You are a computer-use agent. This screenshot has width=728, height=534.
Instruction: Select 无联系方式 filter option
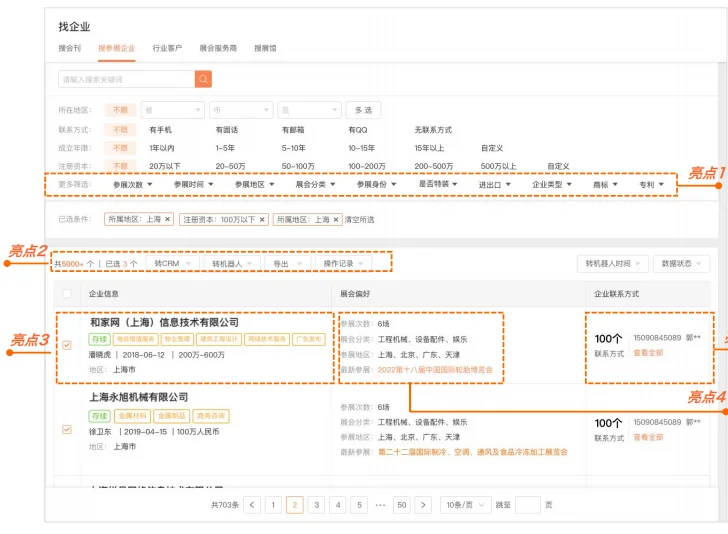[433, 130]
